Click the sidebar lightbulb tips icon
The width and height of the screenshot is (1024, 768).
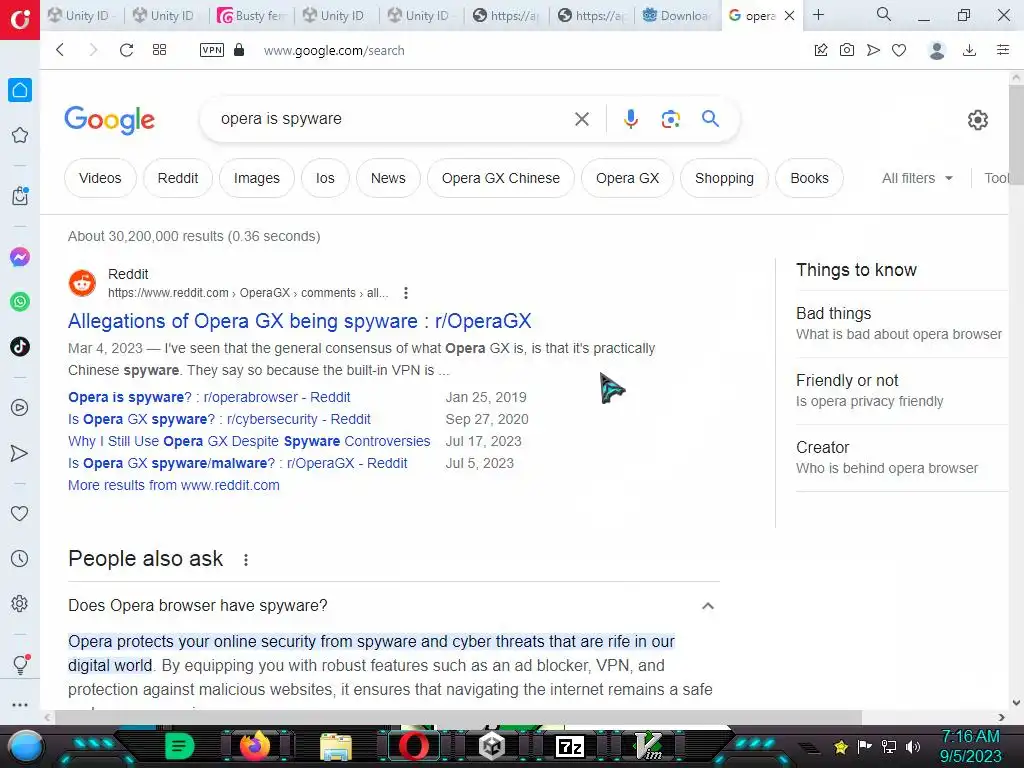click(20, 664)
